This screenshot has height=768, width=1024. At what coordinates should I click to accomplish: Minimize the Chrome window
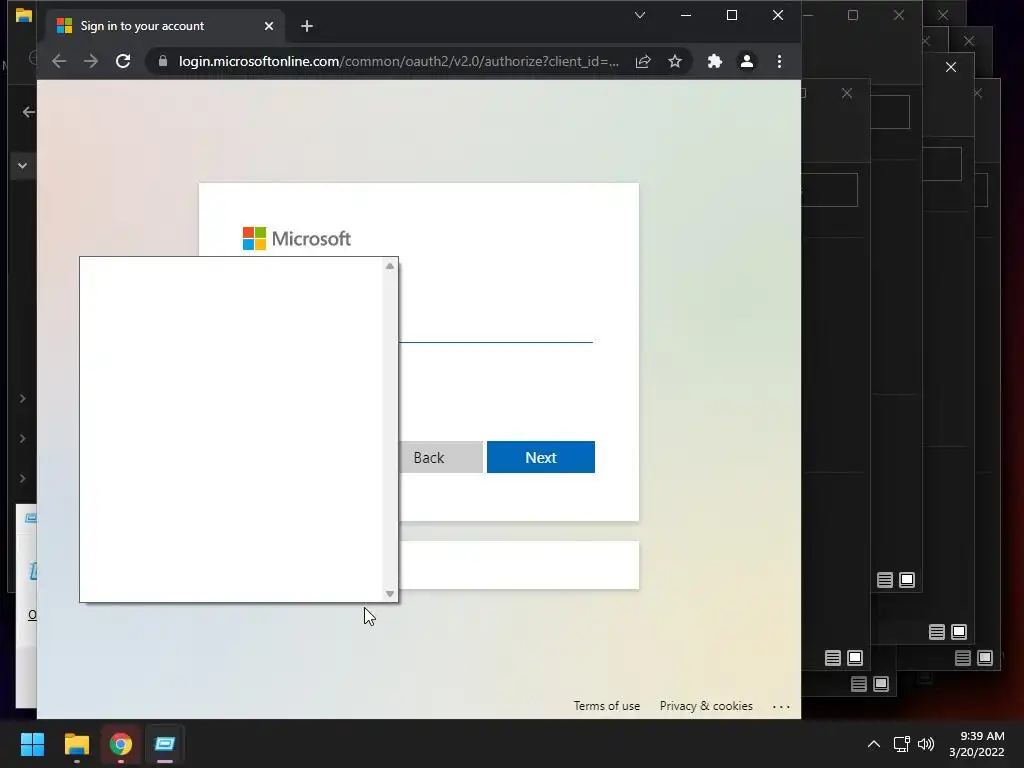(x=686, y=15)
